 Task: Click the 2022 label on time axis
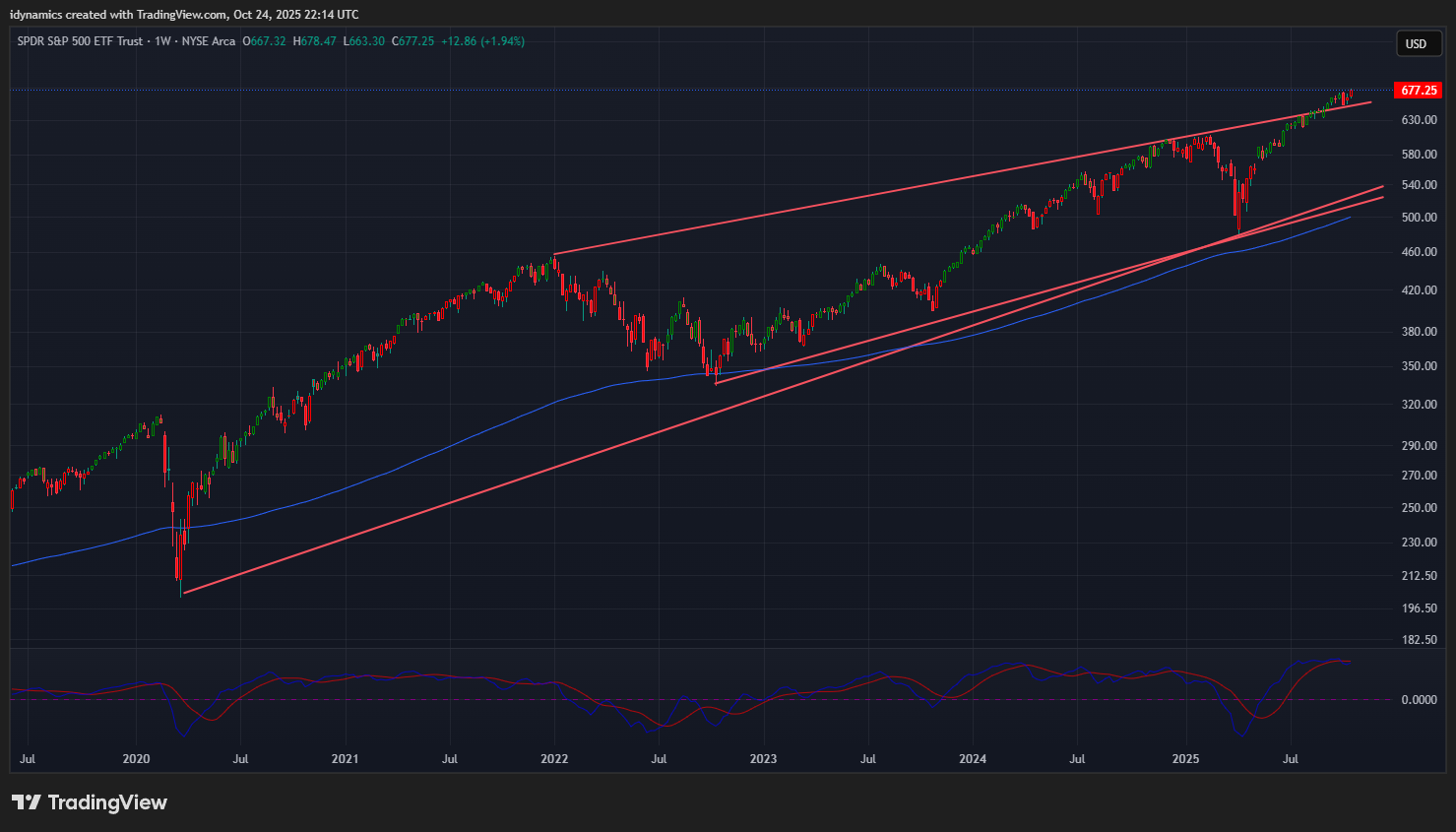pos(554,759)
